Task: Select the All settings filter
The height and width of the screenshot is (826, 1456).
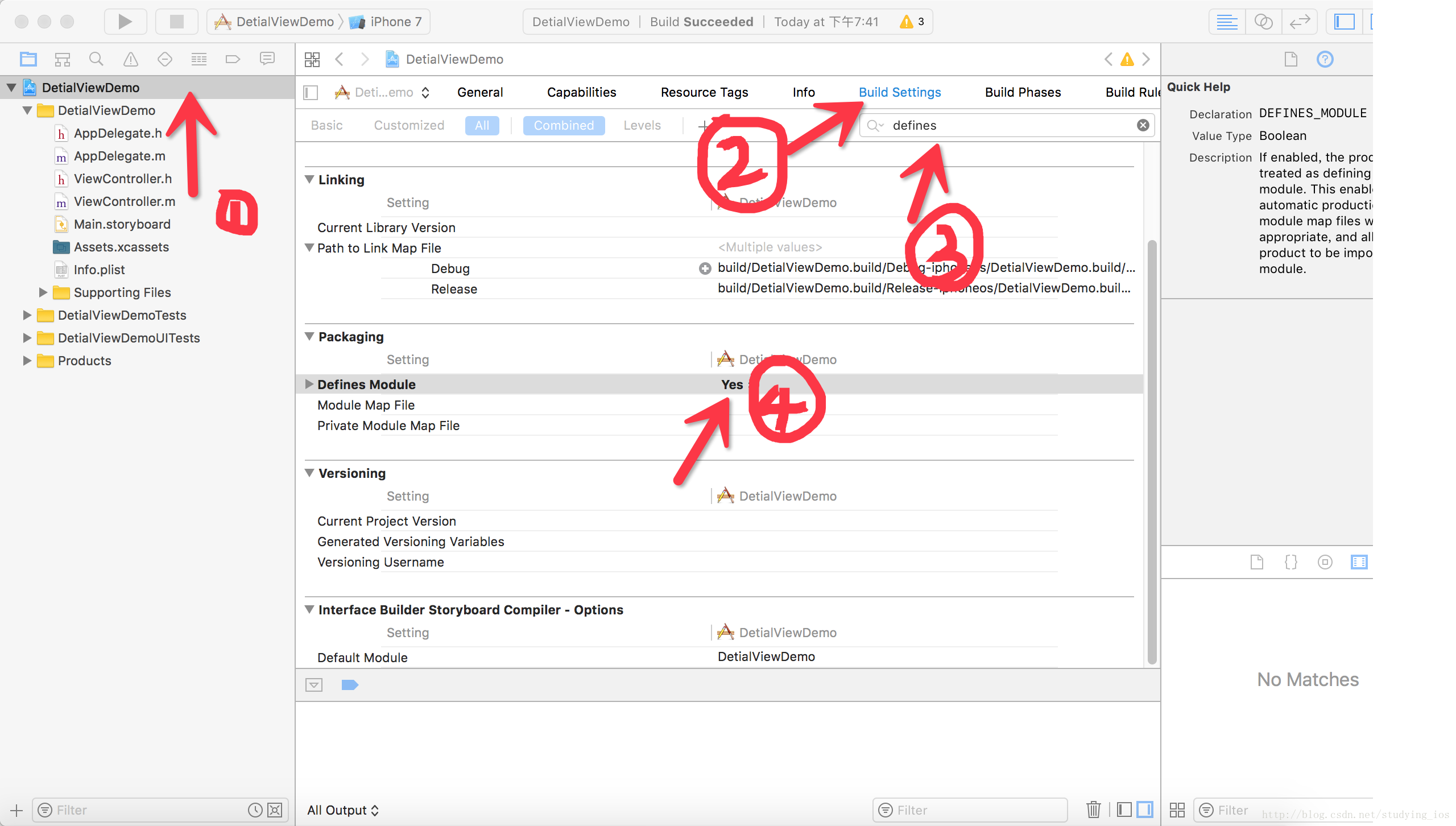Action: [x=482, y=125]
